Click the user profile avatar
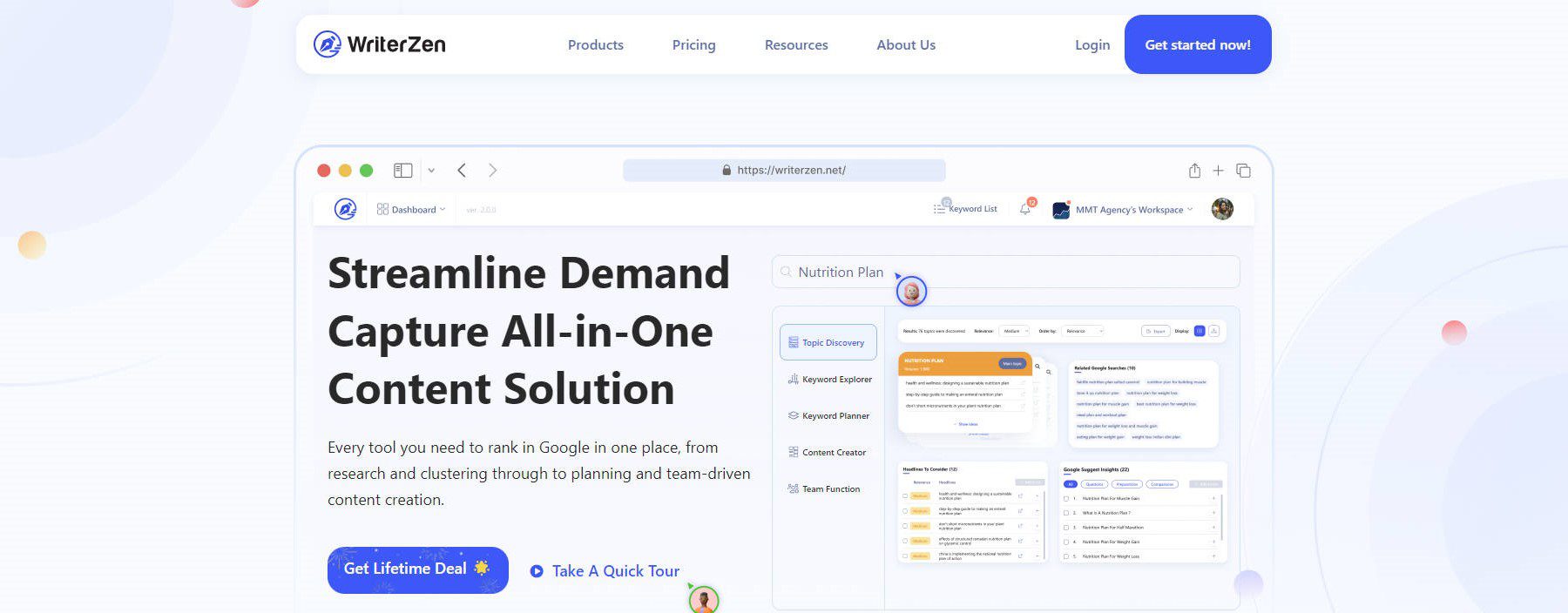 point(1222,209)
